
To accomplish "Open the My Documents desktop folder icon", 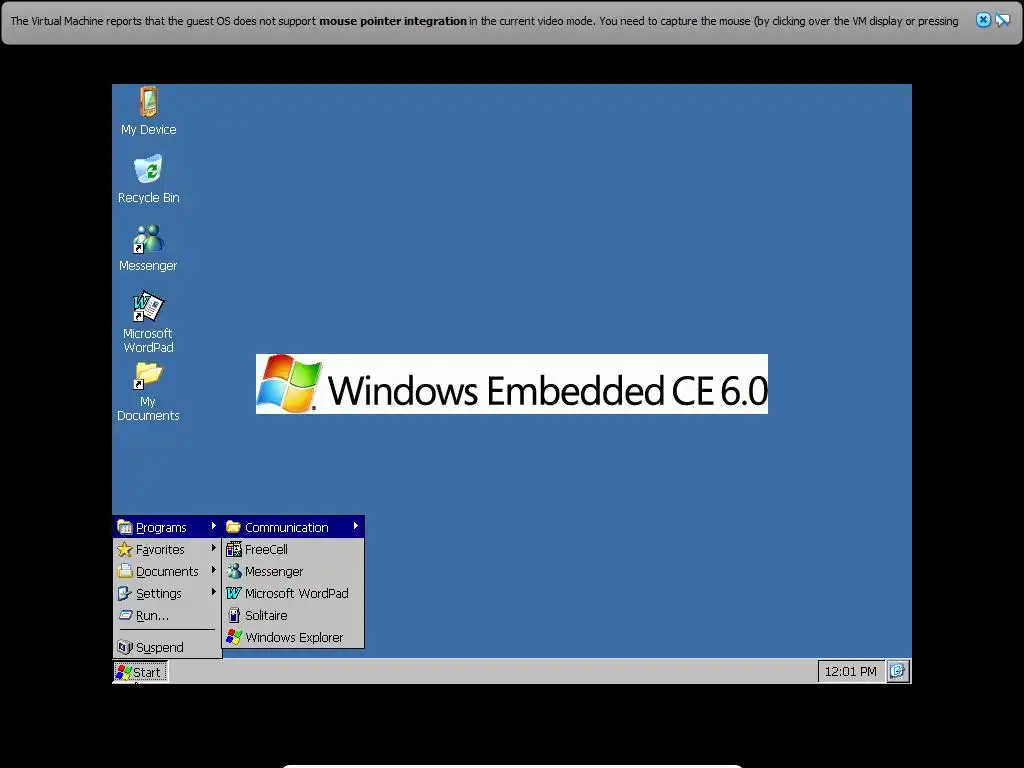I will pyautogui.click(x=148, y=392).
